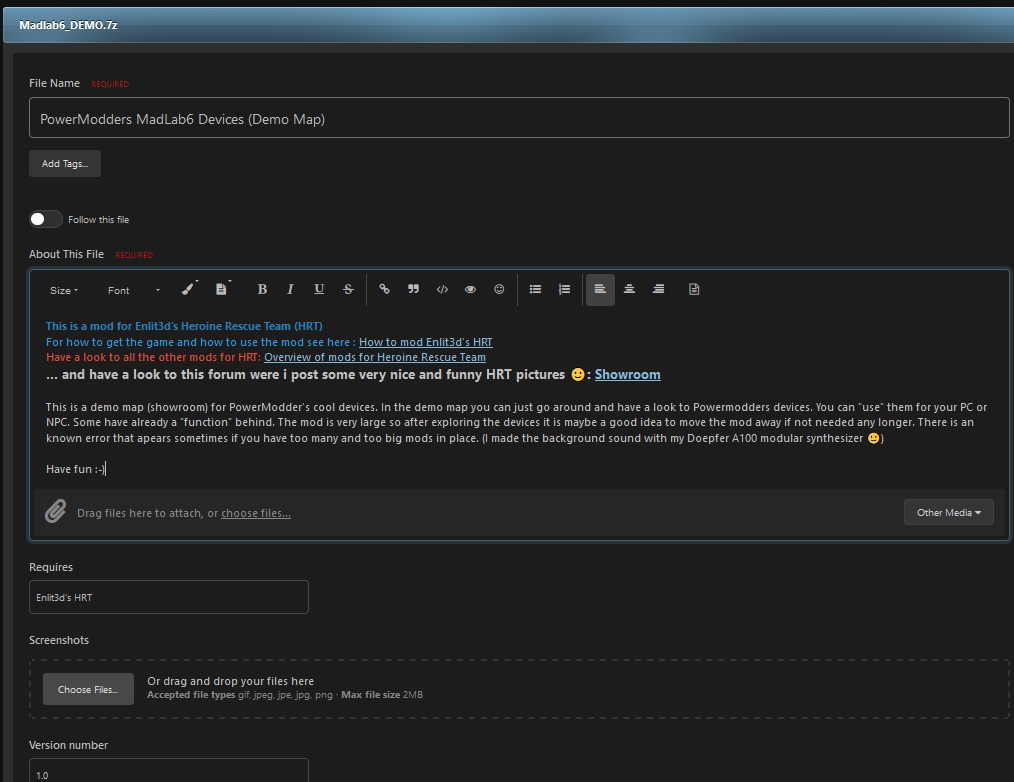Click the Add Tags button
Viewport: 1014px width, 782px height.
[65, 164]
